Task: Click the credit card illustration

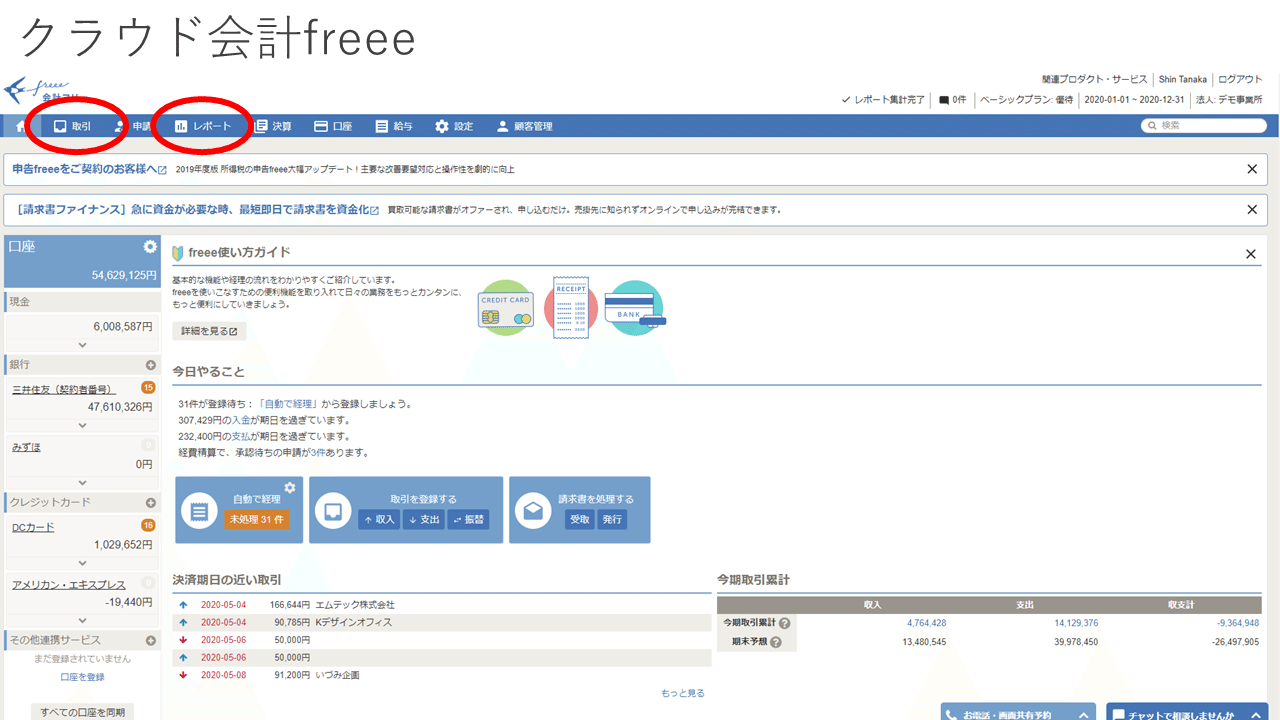Action: [x=507, y=308]
